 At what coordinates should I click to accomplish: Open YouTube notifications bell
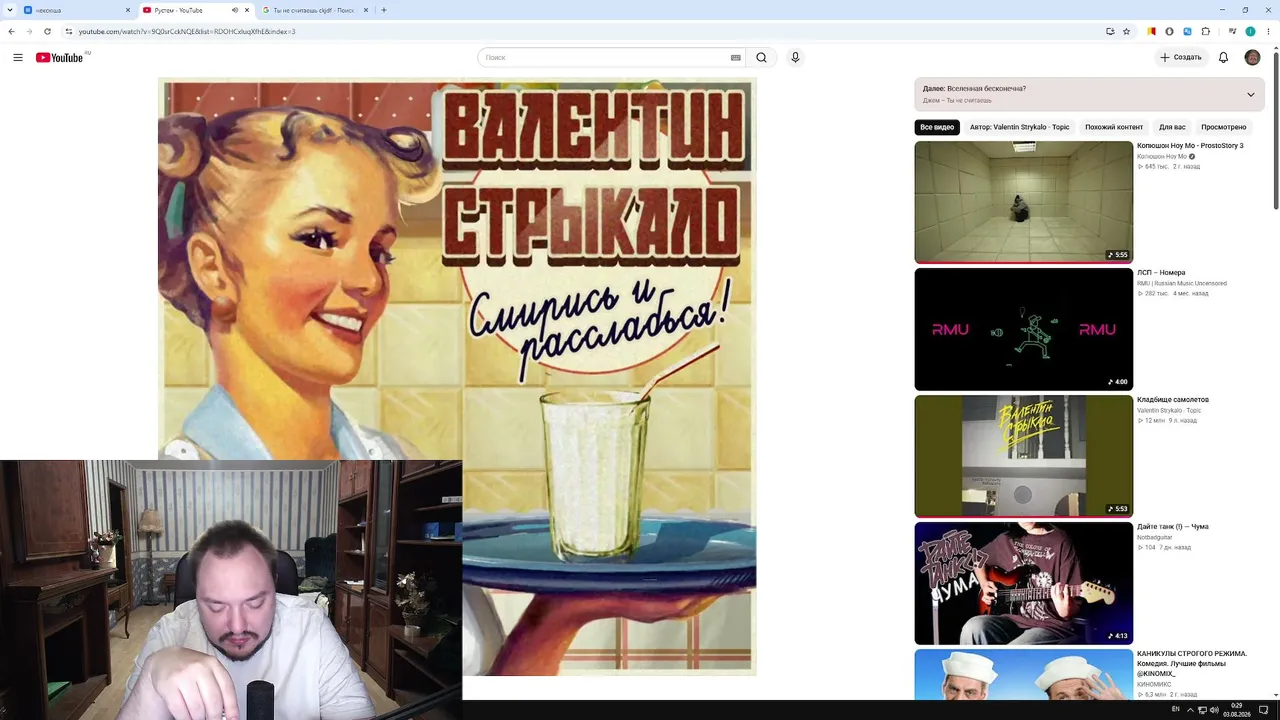(x=1223, y=57)
